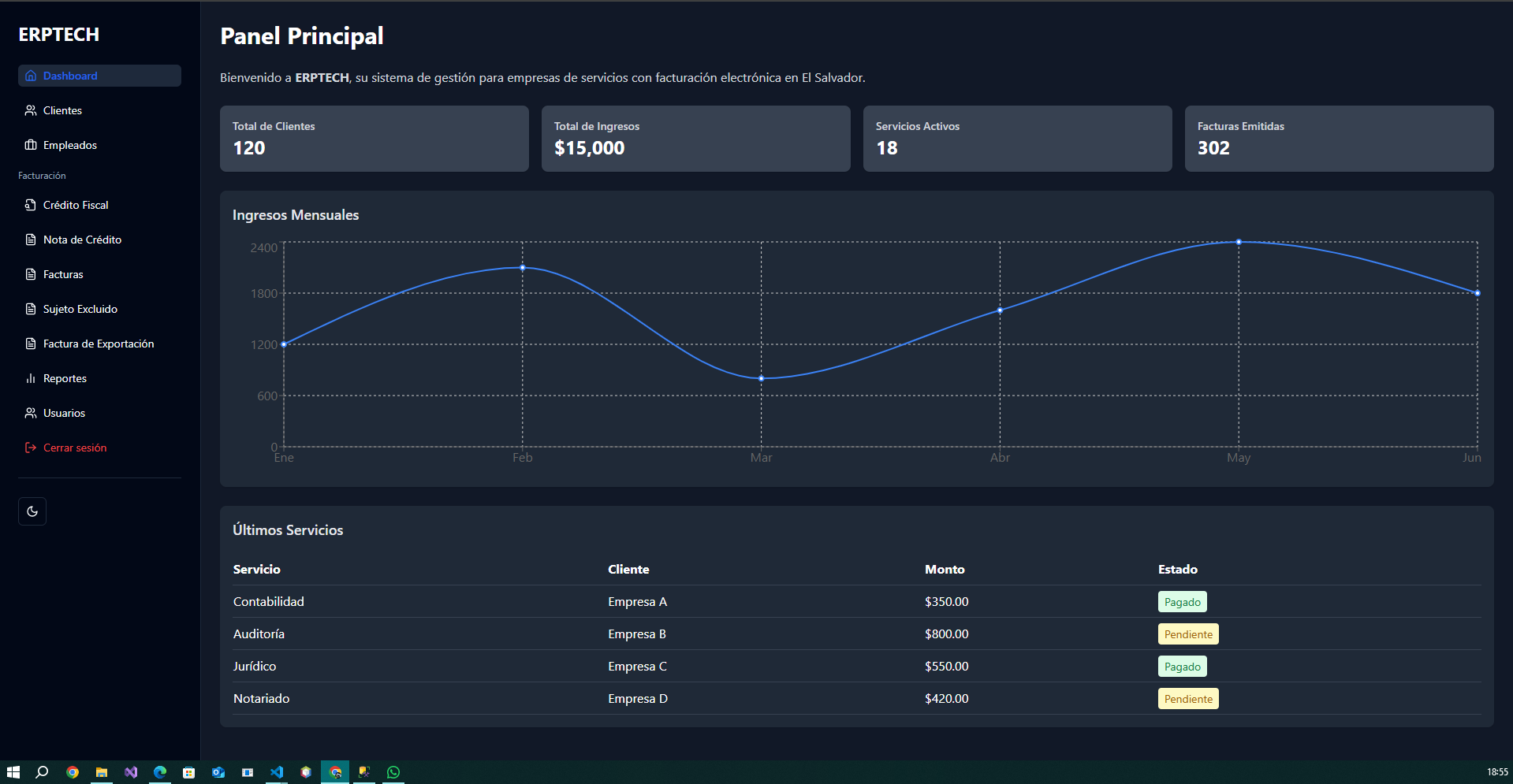The height and width of the screenshot is (784, 1513).
Task: Click the May data point on chart
Action: (x=1239, y=242)
